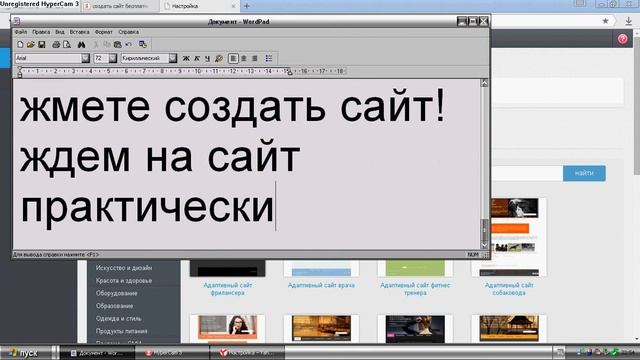Toggle underline (Ч) formatting
The height and width of the screenshot is (360, 640).
(x=207, y=58)
